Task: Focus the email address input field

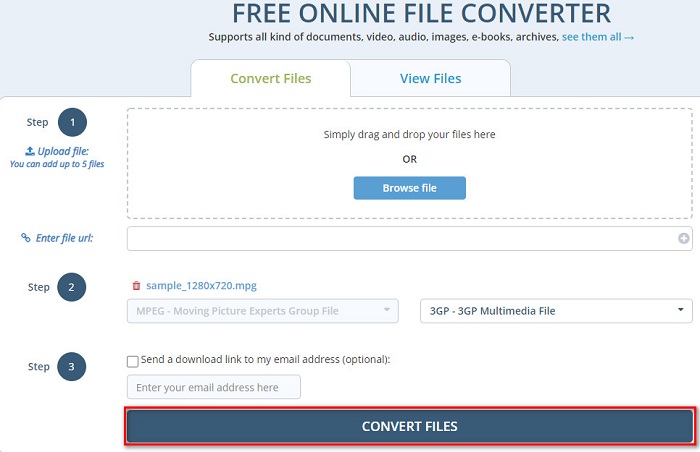Action: click(x=214, y=387)
